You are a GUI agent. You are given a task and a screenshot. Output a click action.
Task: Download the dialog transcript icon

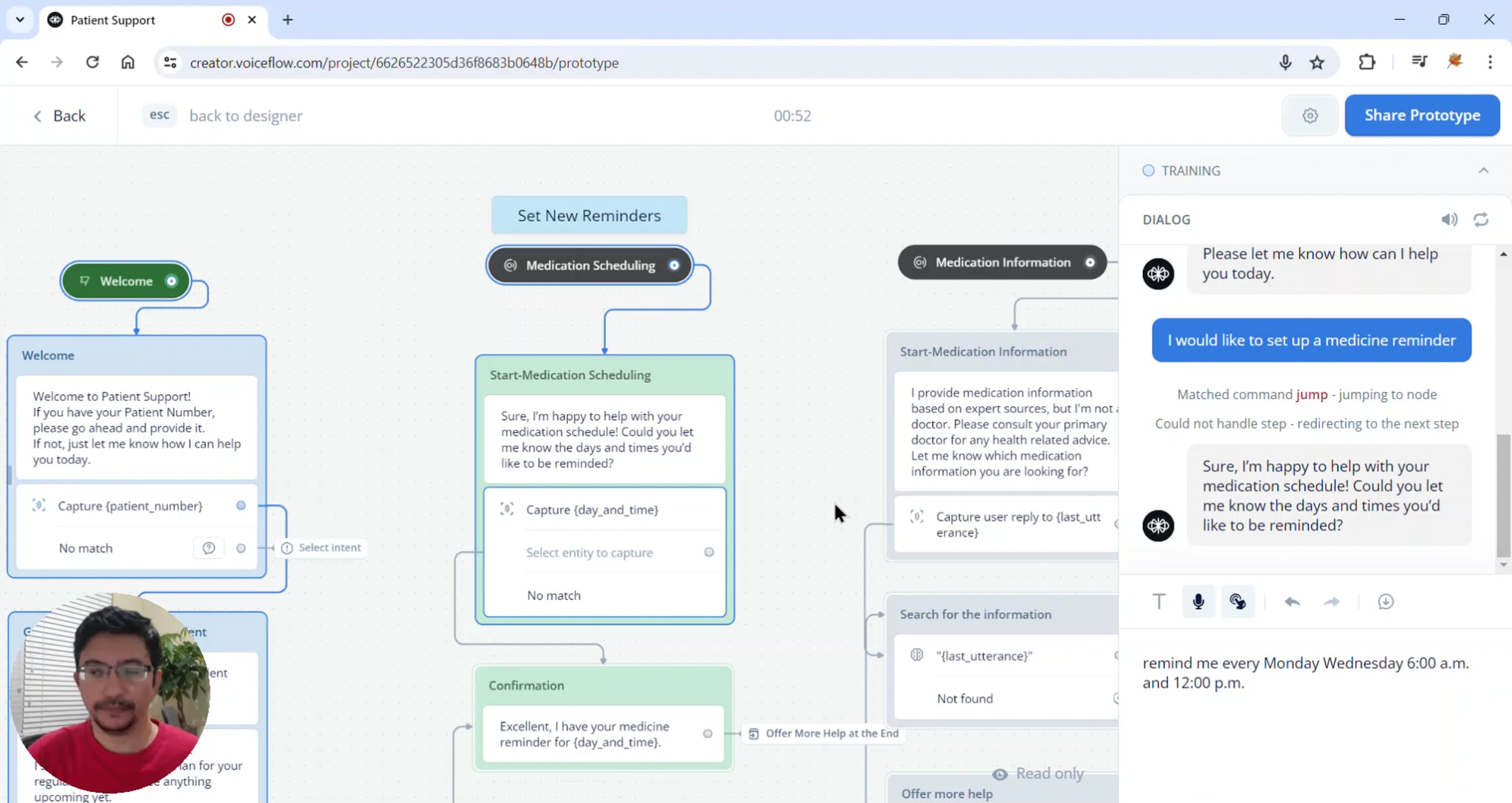click(x=1385, y=601)
